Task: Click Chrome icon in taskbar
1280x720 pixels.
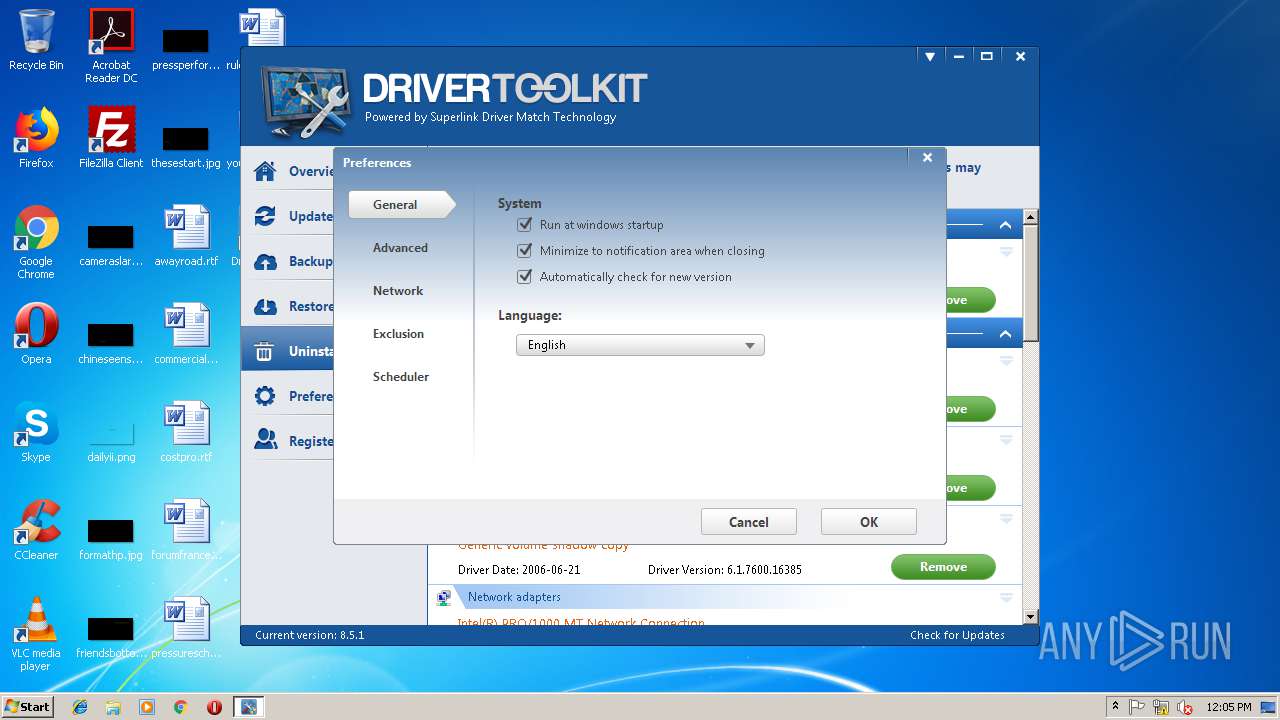Action: point(180,707)
